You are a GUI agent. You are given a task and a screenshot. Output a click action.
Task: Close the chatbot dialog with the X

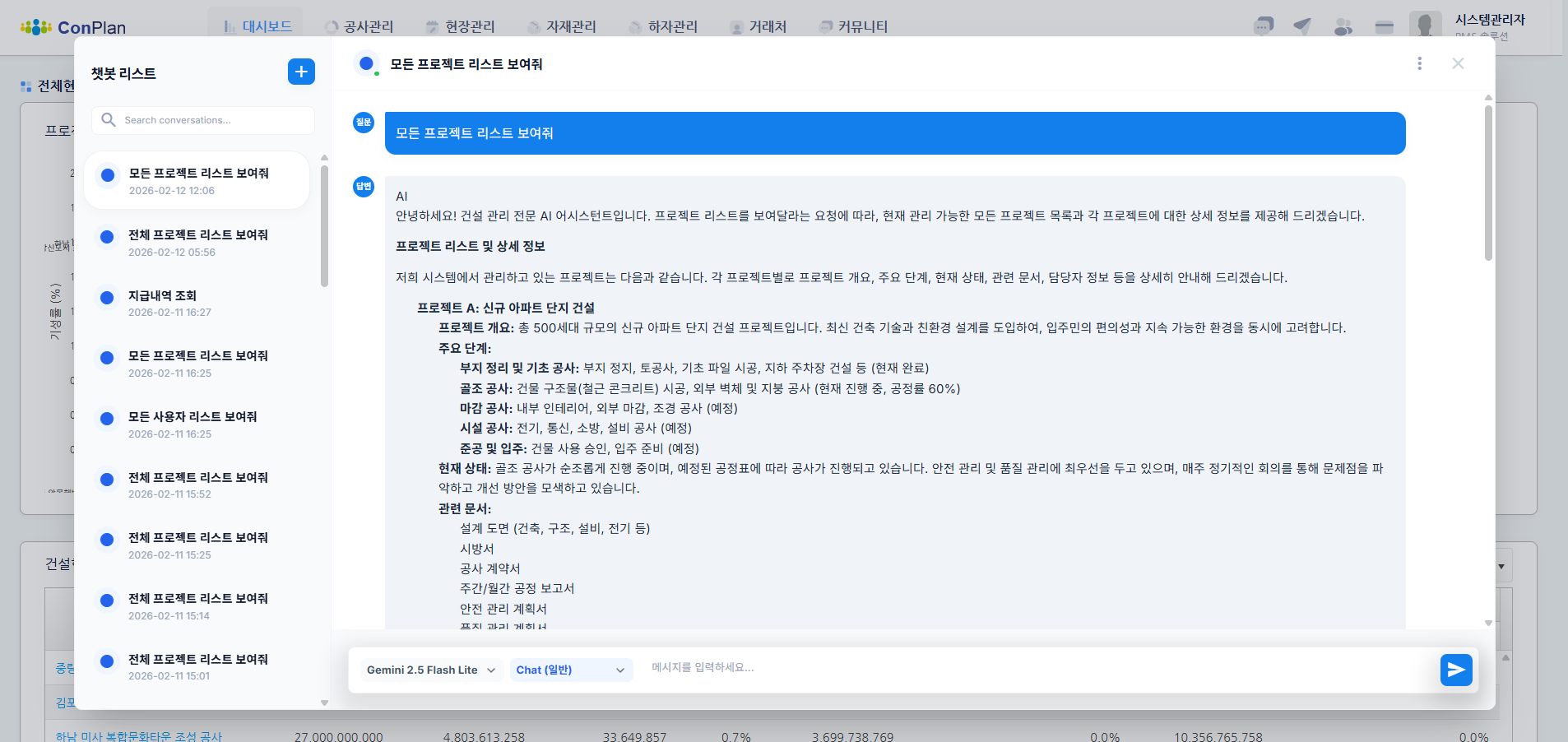(x=1458, y=63)
